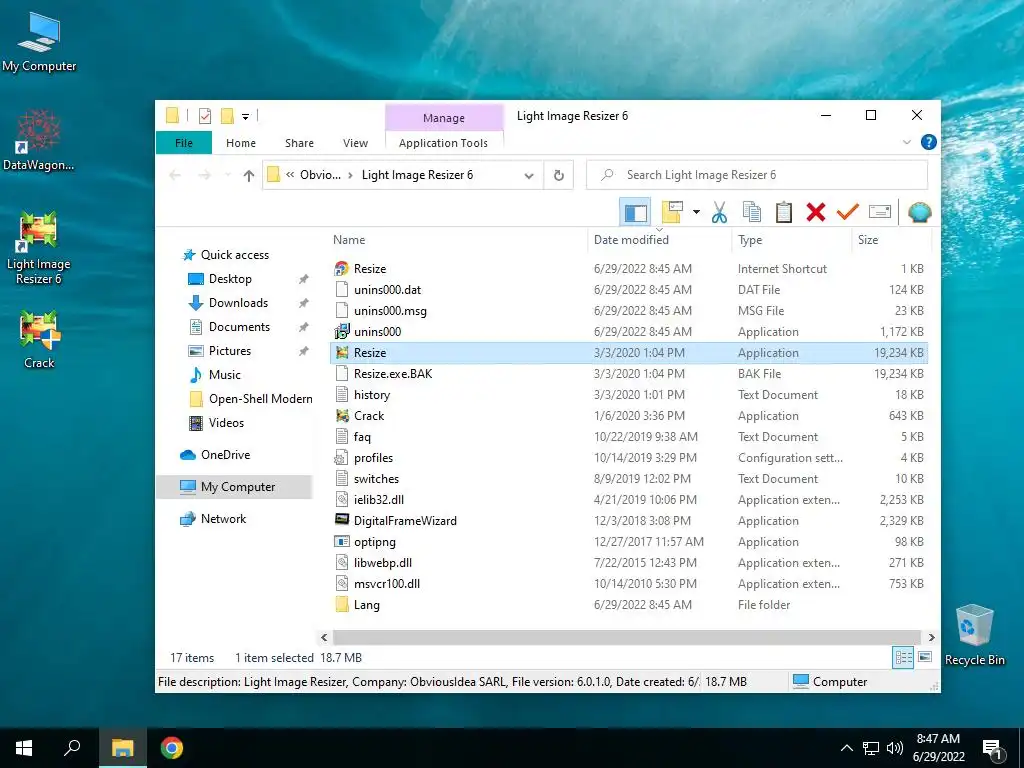Click New Folder icon in Quick Access Toolbar
This screenshot has width=1024, height=768.
[x=227, y=116]
